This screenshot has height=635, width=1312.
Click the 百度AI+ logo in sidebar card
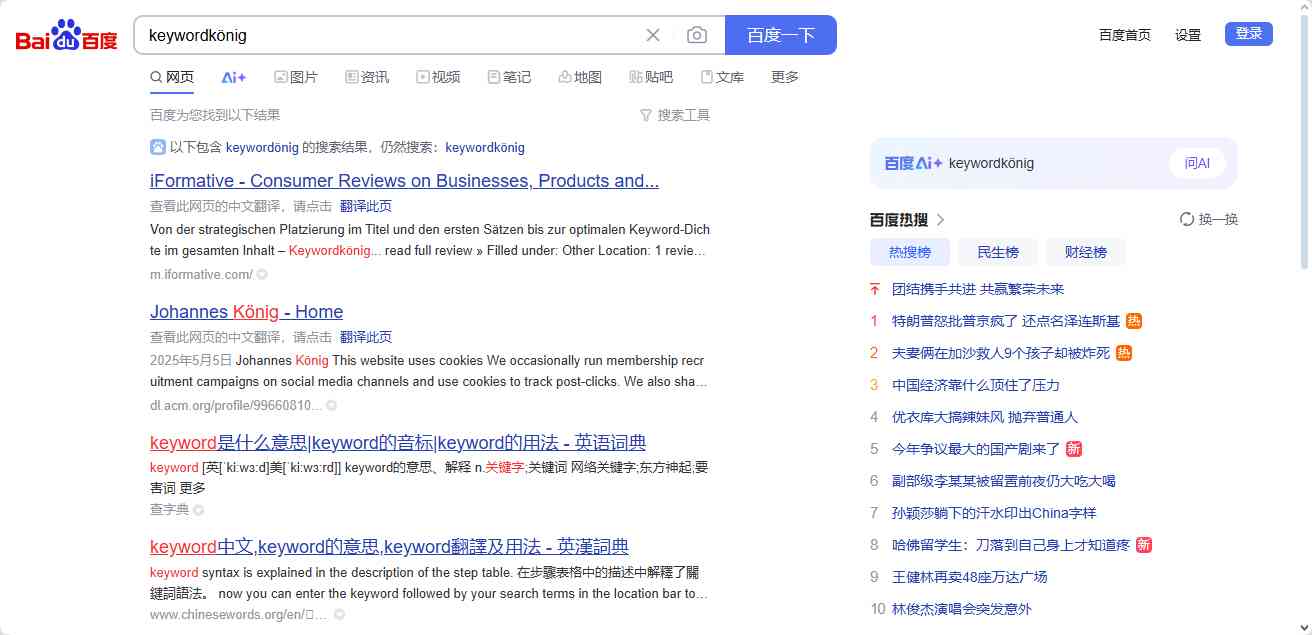coord(913,163)
